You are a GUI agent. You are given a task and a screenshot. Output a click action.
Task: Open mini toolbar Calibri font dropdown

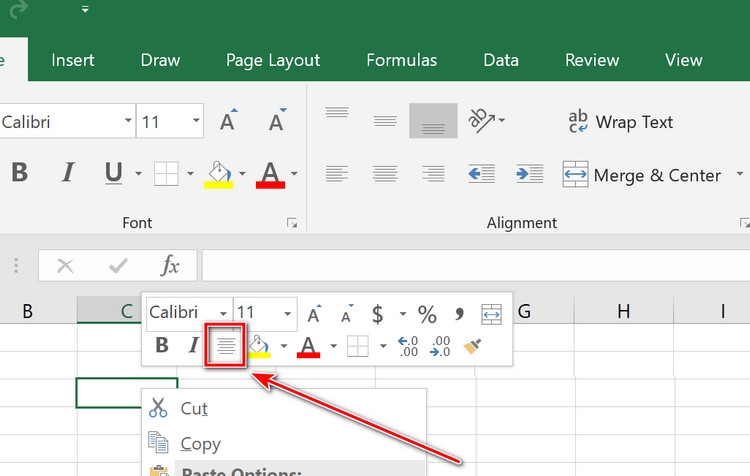click(x=223, y=314)
